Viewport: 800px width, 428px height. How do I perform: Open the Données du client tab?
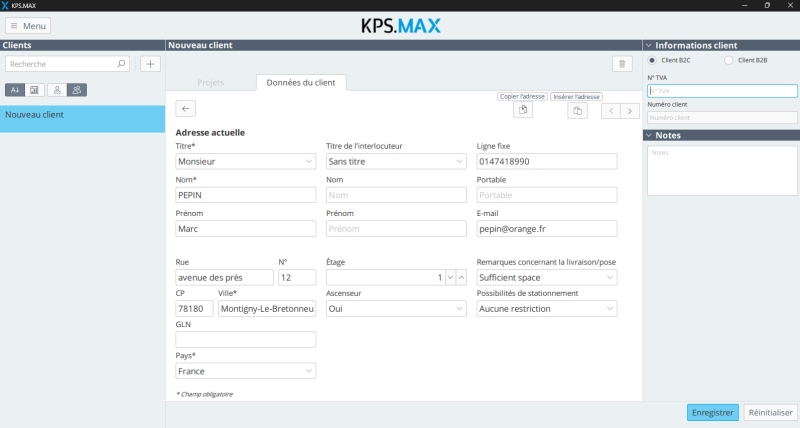[x=301, y=82]
